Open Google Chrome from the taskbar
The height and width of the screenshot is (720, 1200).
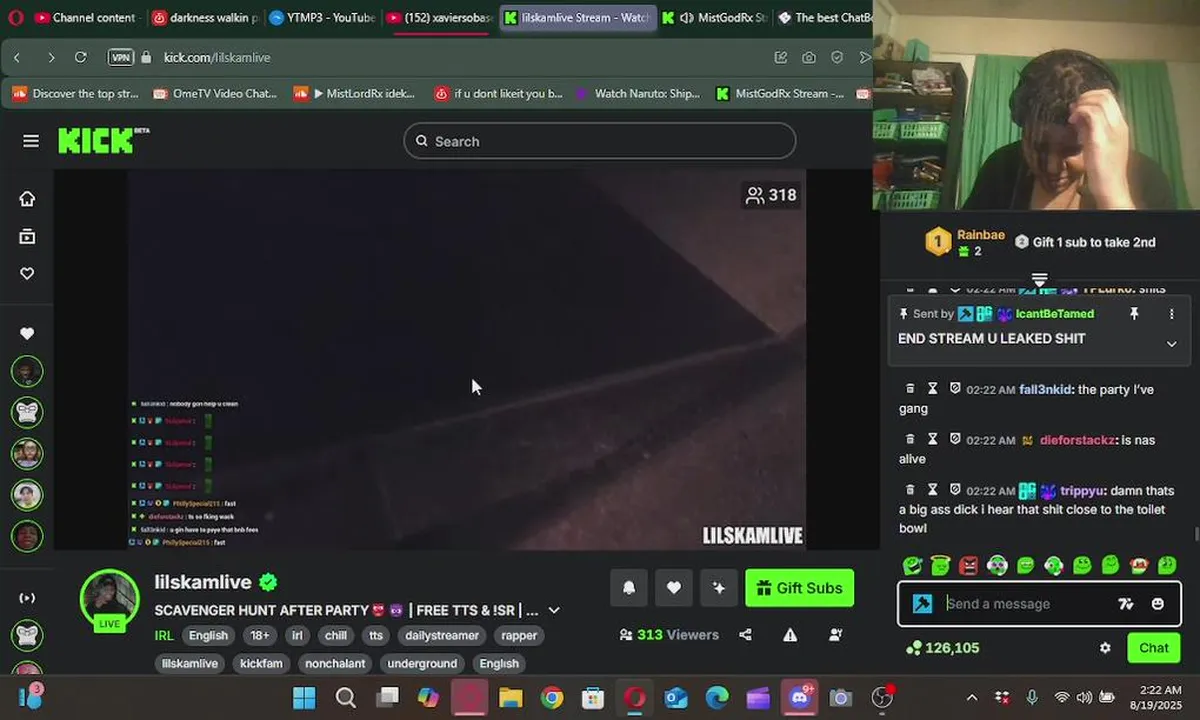click(552, 697)
